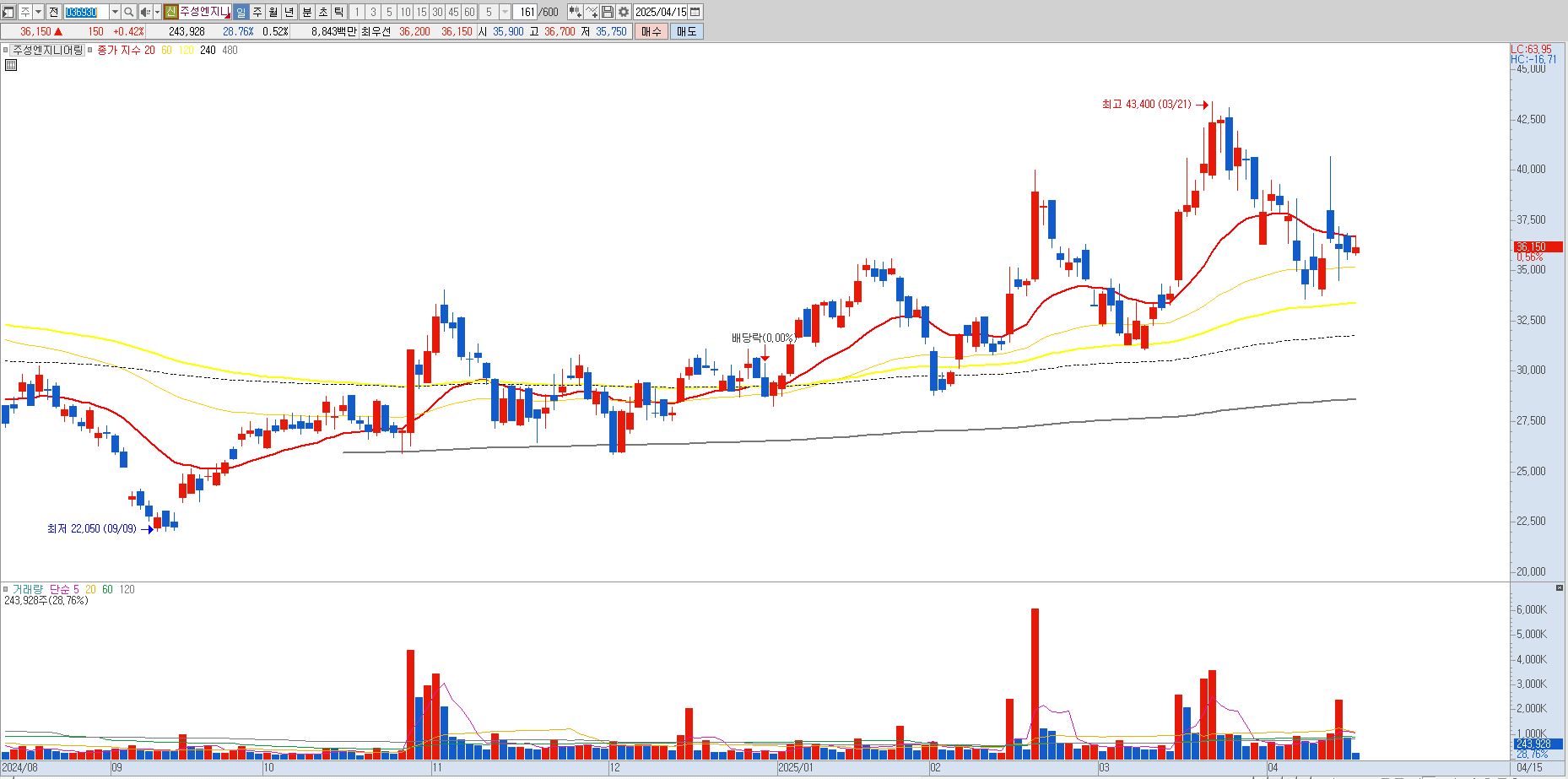Click the 매수 buy button

(x=651, y=31)
